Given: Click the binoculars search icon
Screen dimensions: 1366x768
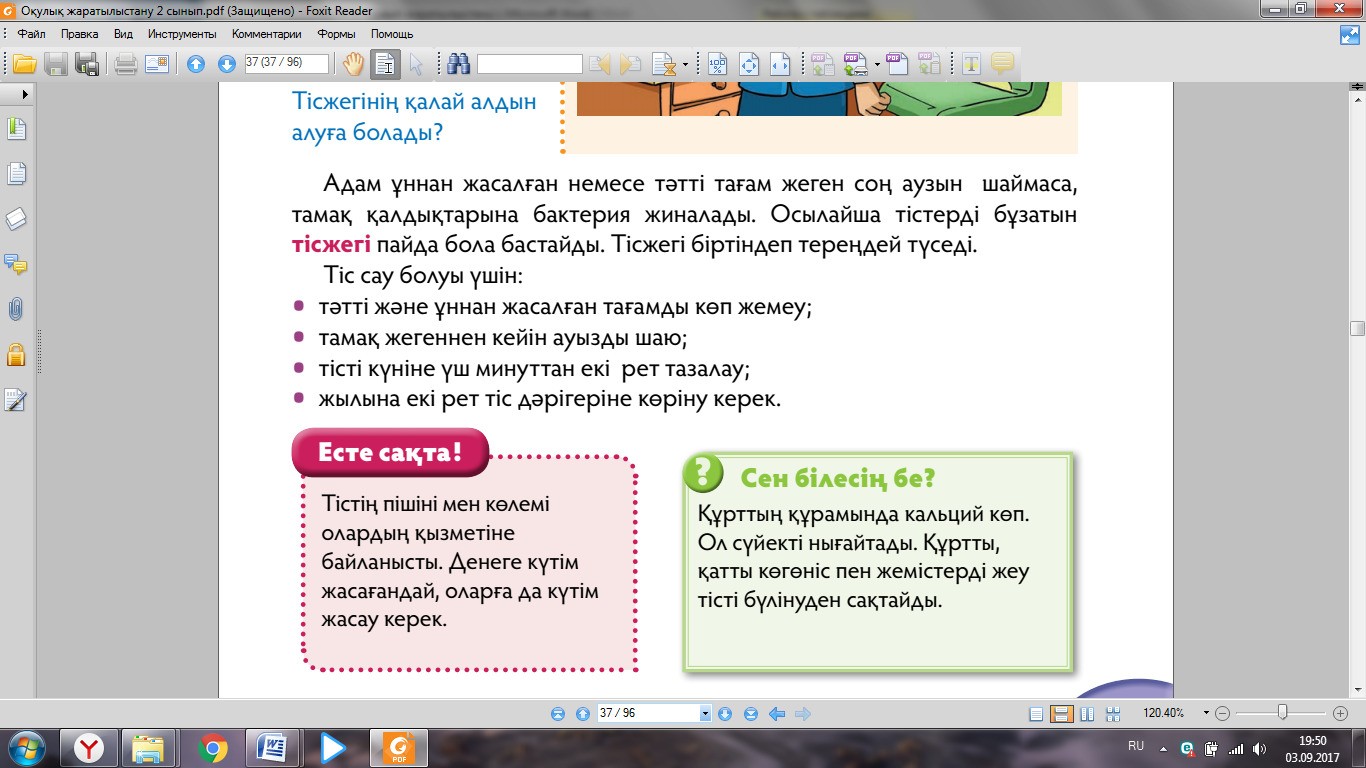Looking at the screenshot, I should [459, 64].
